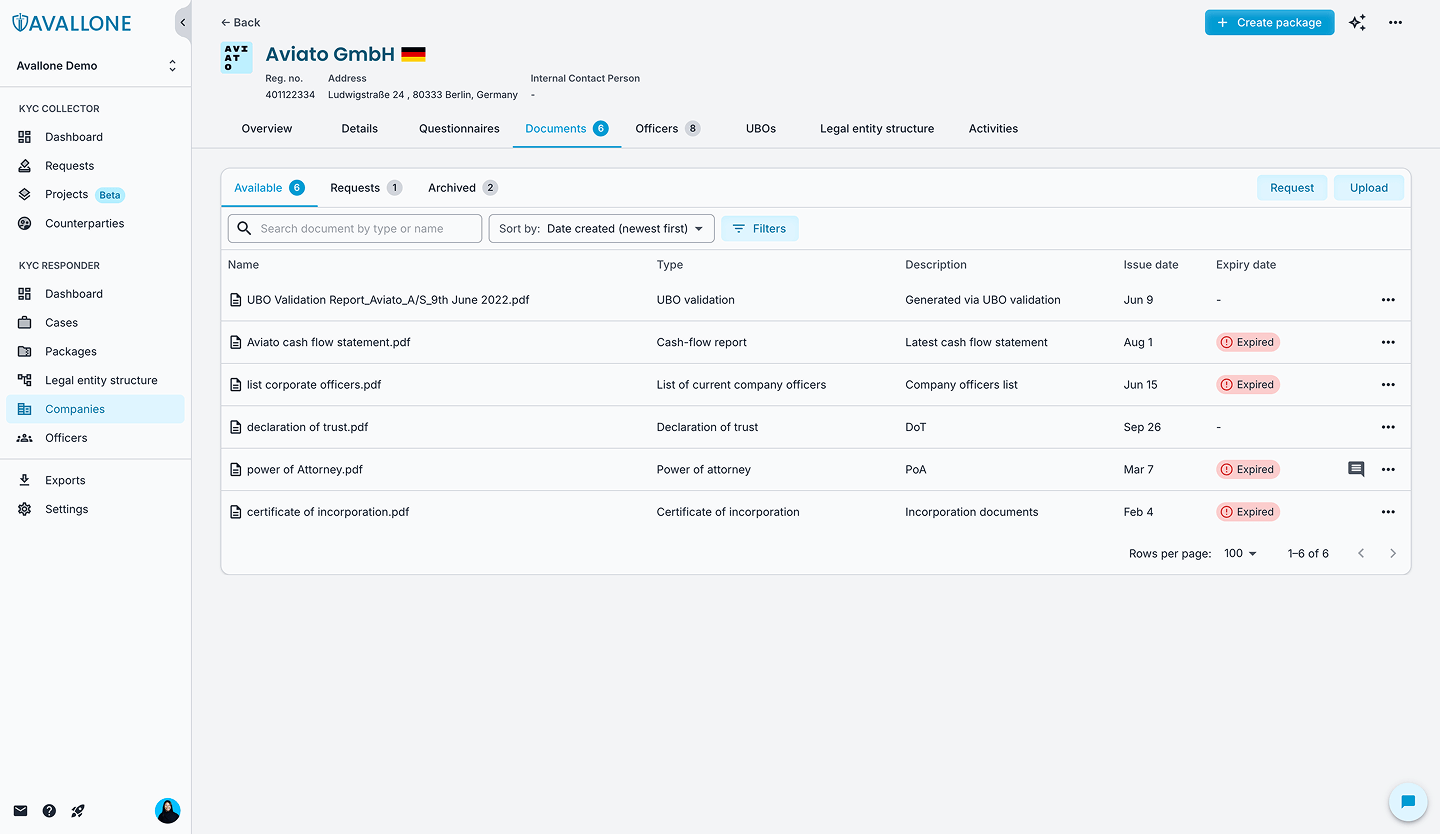Viewport: 1440px width, 834px height.
Task: Switch to the Officers tab
Action: 667,129
